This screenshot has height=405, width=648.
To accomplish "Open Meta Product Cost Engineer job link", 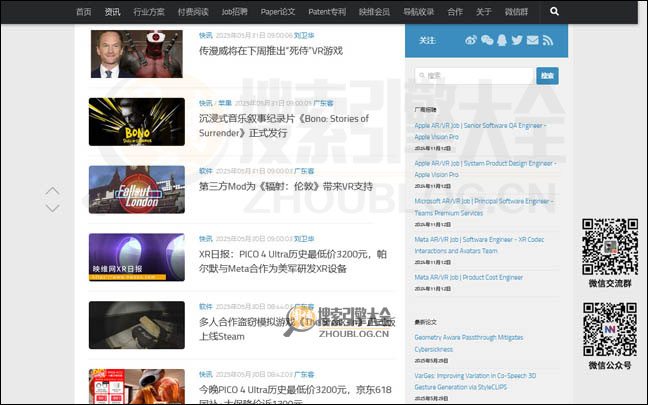I will tap(469, 277).
